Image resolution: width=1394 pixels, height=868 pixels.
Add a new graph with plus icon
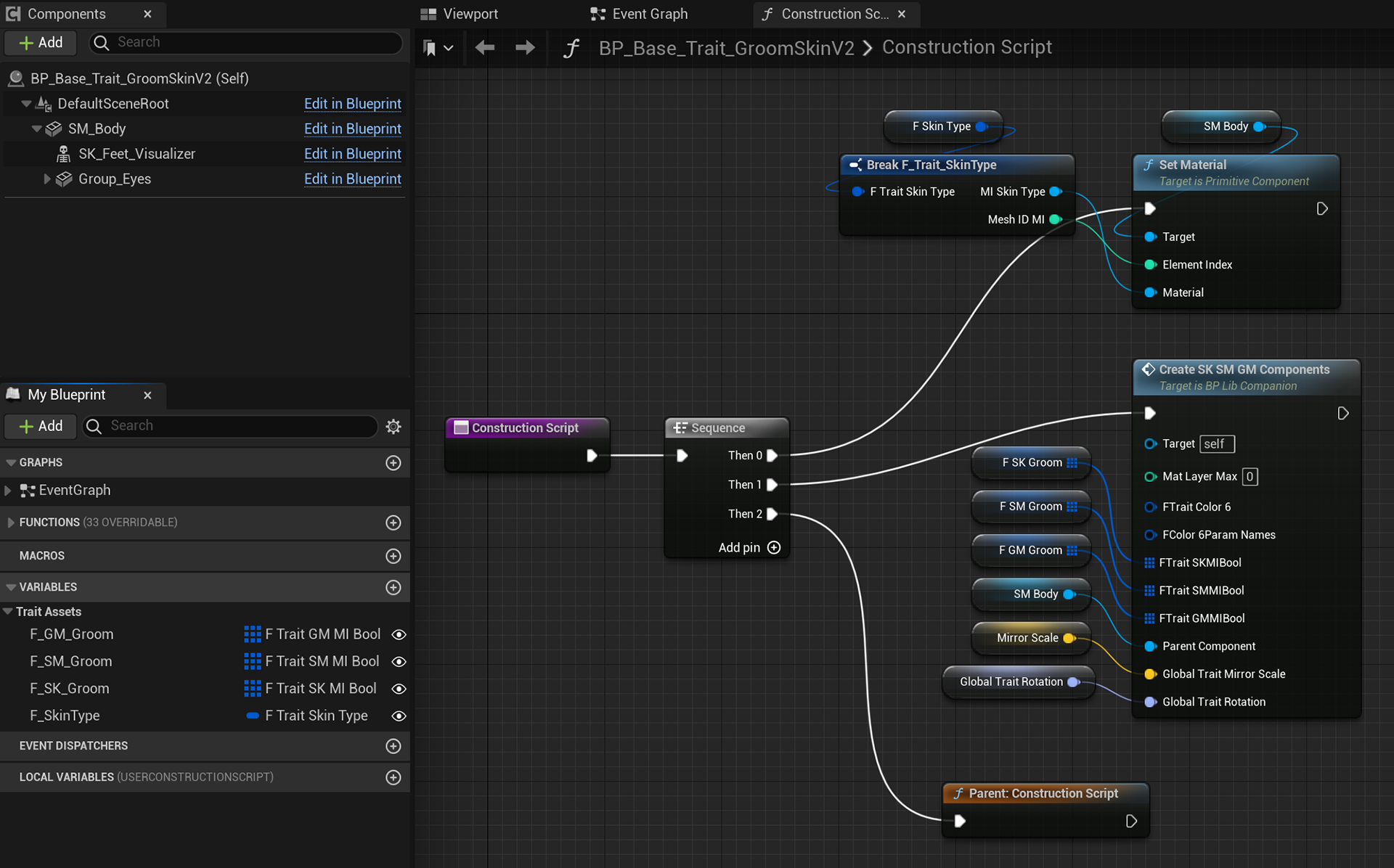click(x=394, y=463)
